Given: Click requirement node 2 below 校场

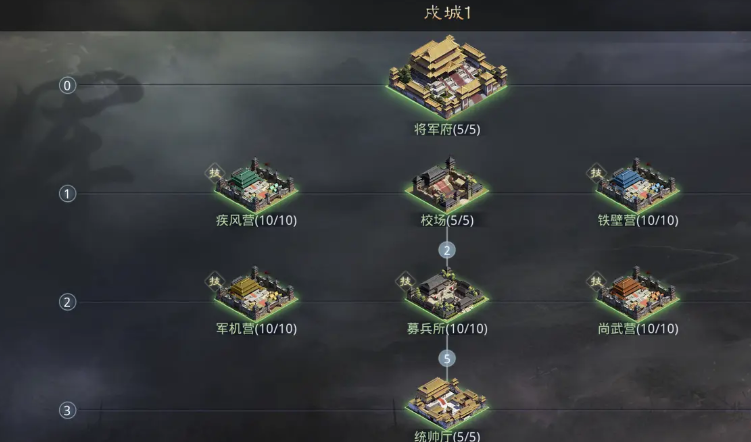Looking at the screenshot, I should pyautogui.click(x=447, y=250).
